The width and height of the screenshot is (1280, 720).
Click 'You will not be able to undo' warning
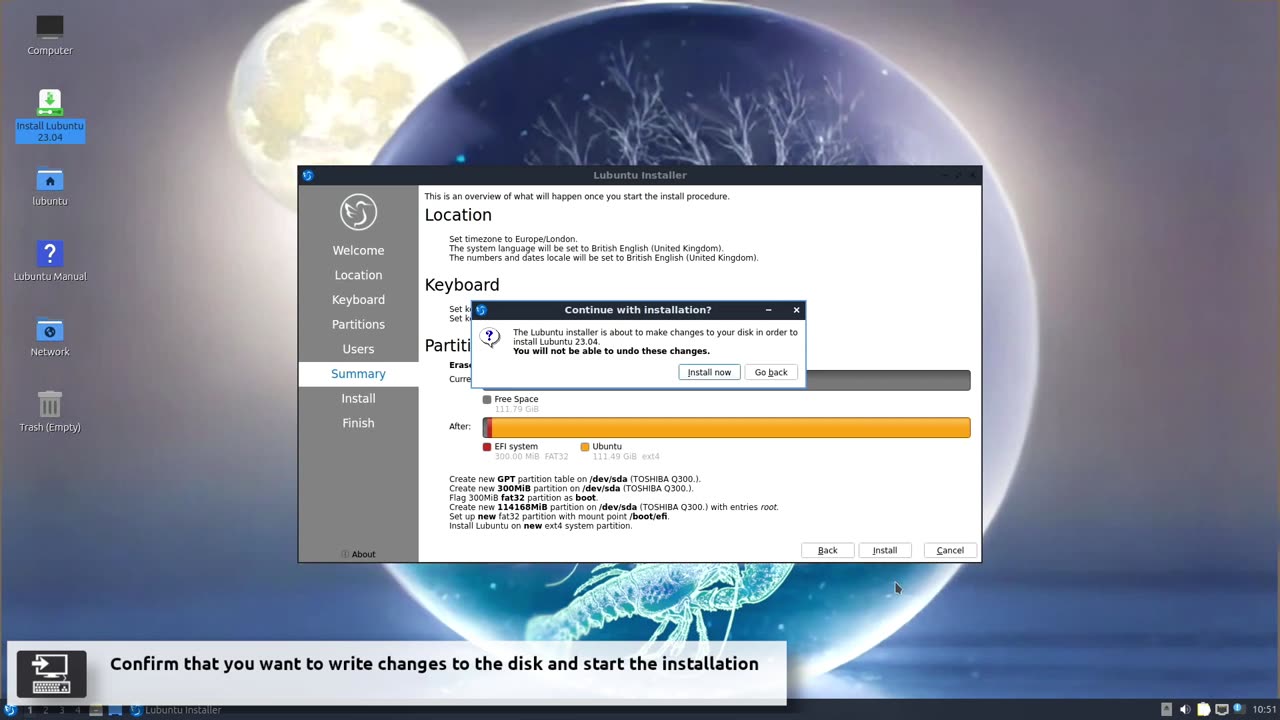(611, 351)
